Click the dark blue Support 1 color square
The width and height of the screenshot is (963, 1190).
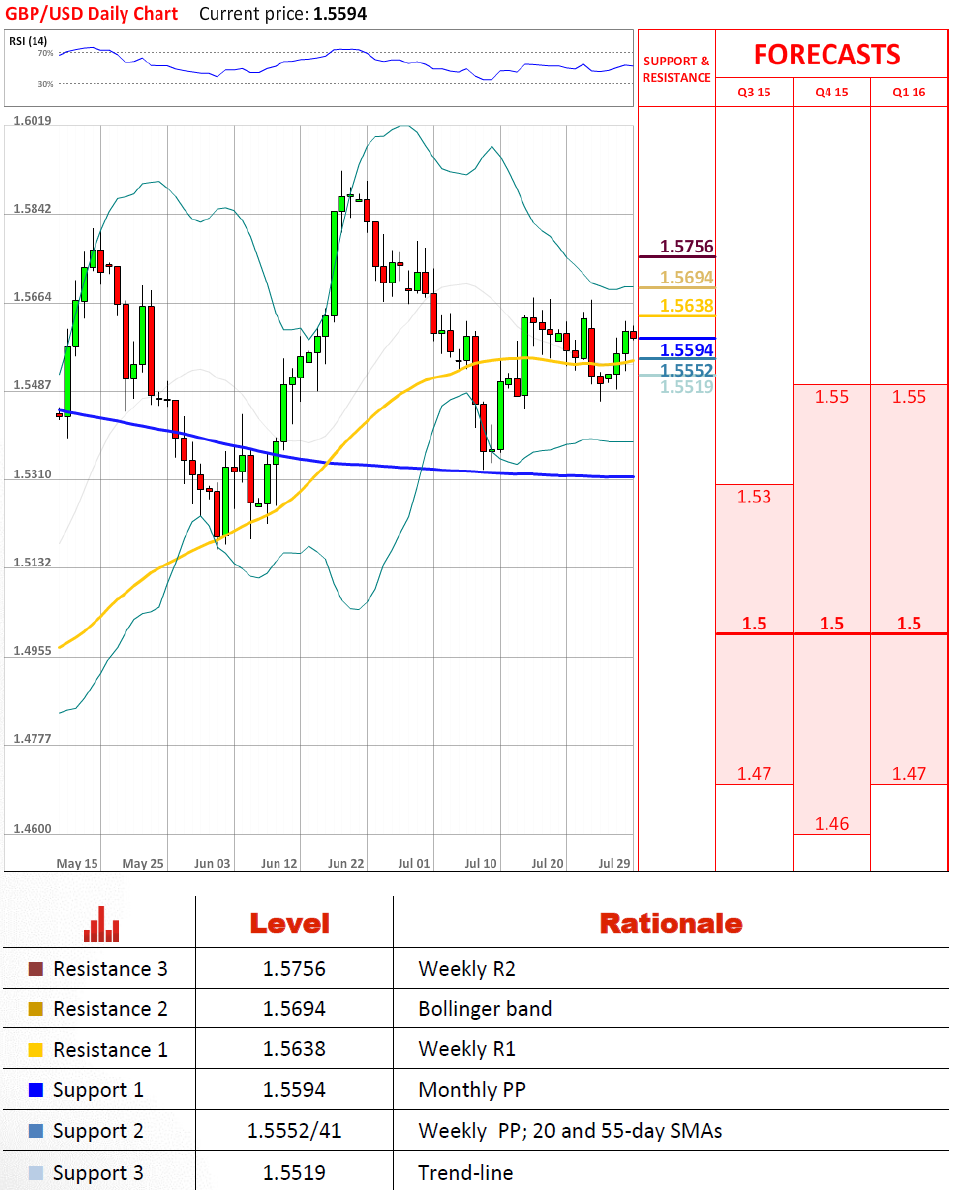click(x=36, y=1091)
